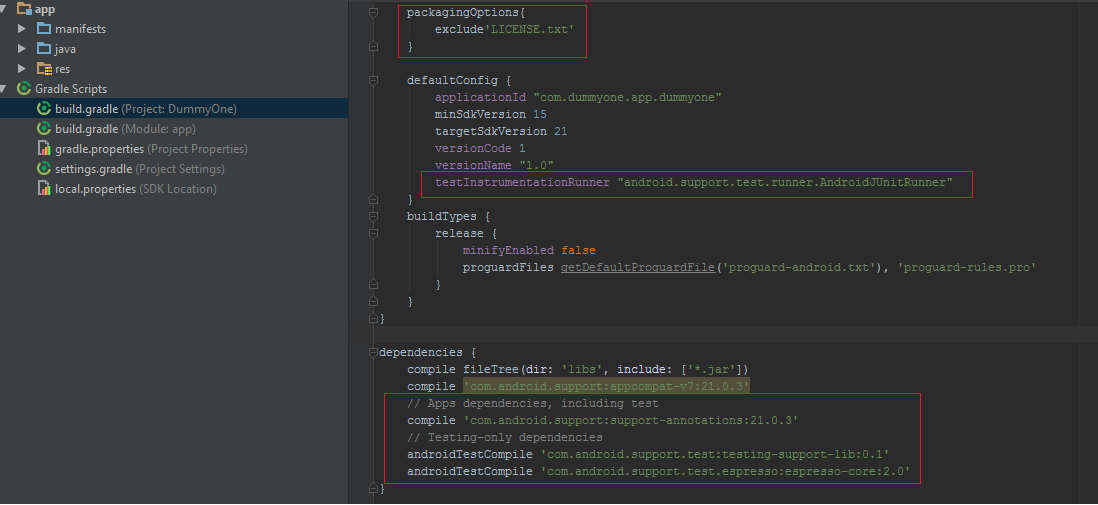This screenshot has height=505, width=1098.
Task: Place cursor on exclude'LICENSE.txt' line
Action: coord(504,30)
